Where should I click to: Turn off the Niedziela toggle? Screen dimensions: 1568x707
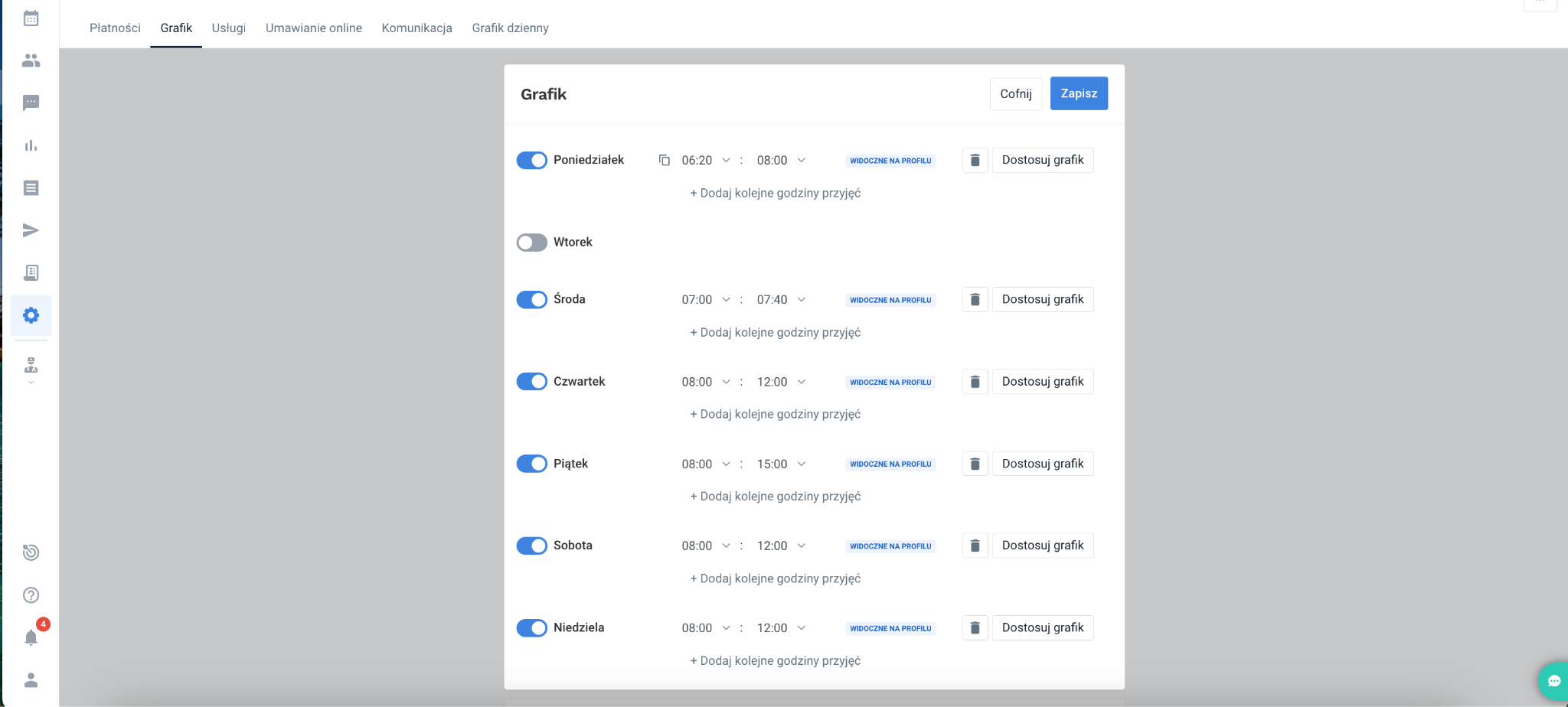coord(531,627)
